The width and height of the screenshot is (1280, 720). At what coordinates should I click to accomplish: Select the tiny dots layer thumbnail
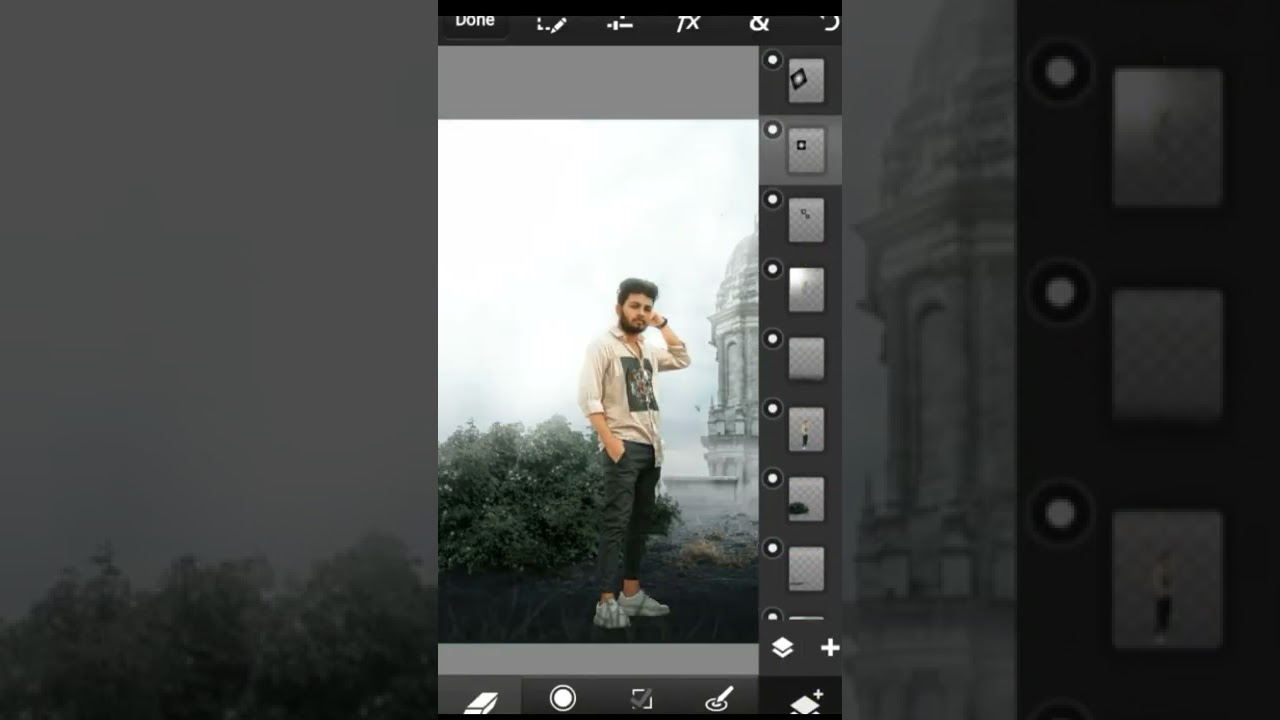click(806, 219)
